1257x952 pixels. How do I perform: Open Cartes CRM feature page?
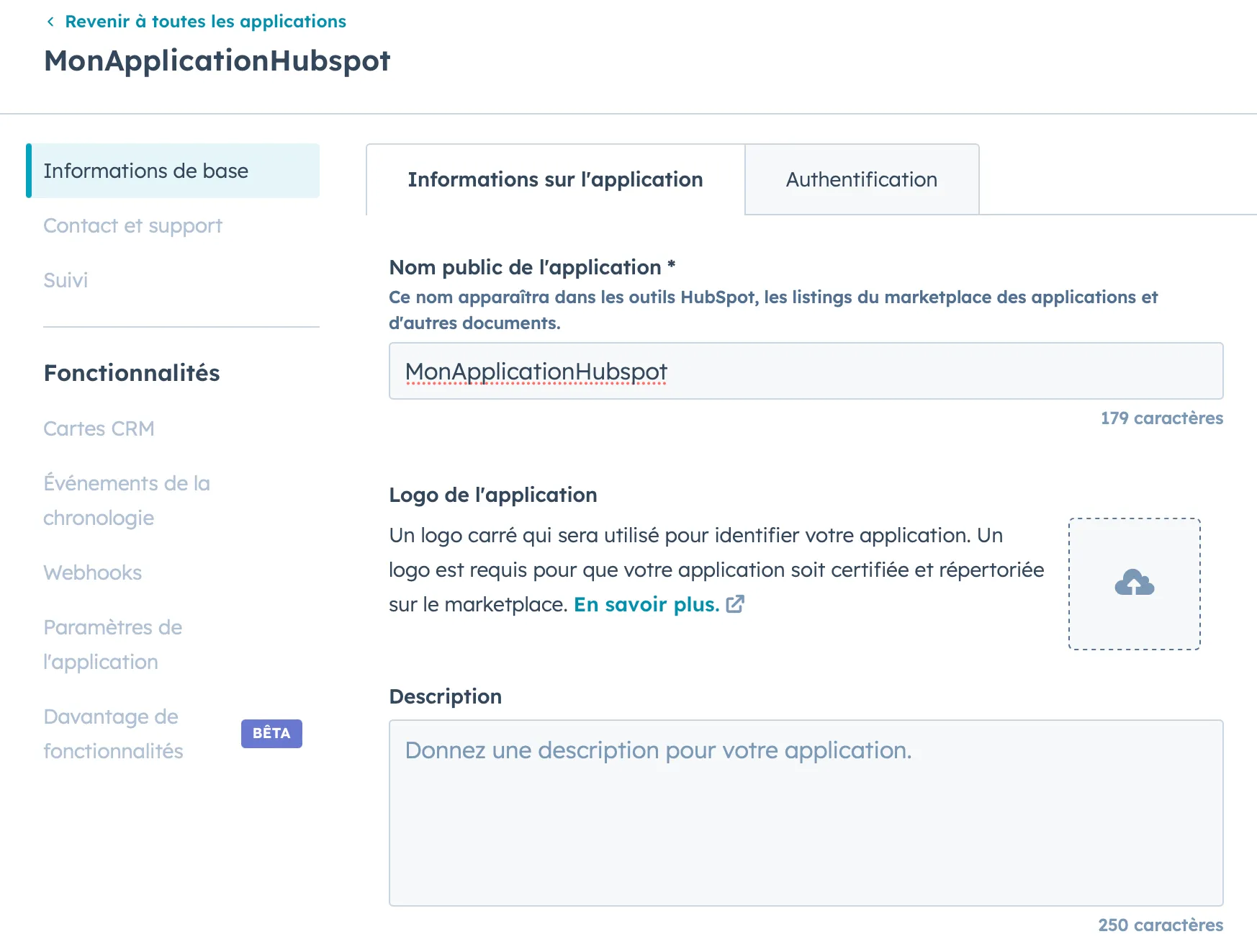99,428
